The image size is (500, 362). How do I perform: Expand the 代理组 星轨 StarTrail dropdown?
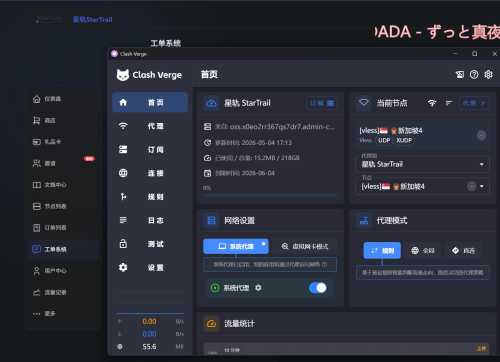[423, 164]
